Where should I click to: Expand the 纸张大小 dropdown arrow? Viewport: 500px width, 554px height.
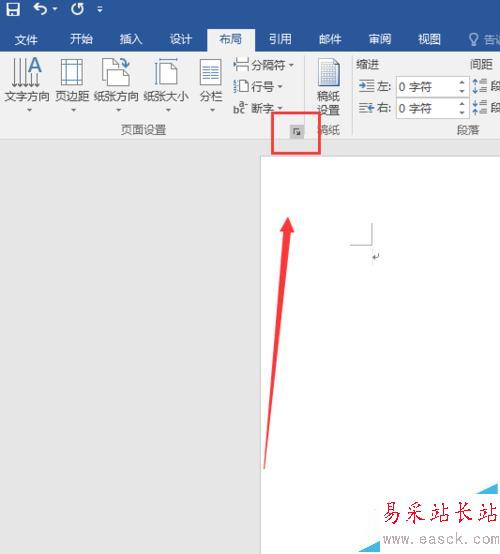(169, 110)
